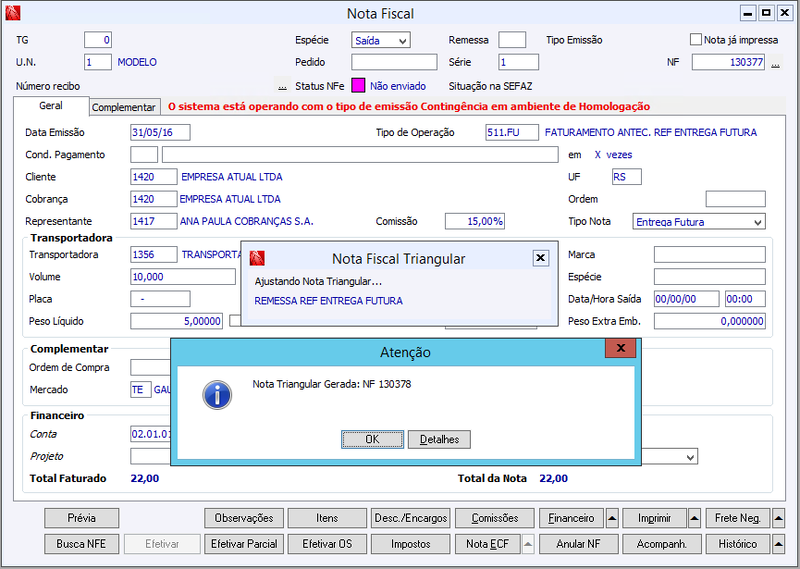Click the Financeiro button
This screenshot has width=800, height=569.
[571, 518]
